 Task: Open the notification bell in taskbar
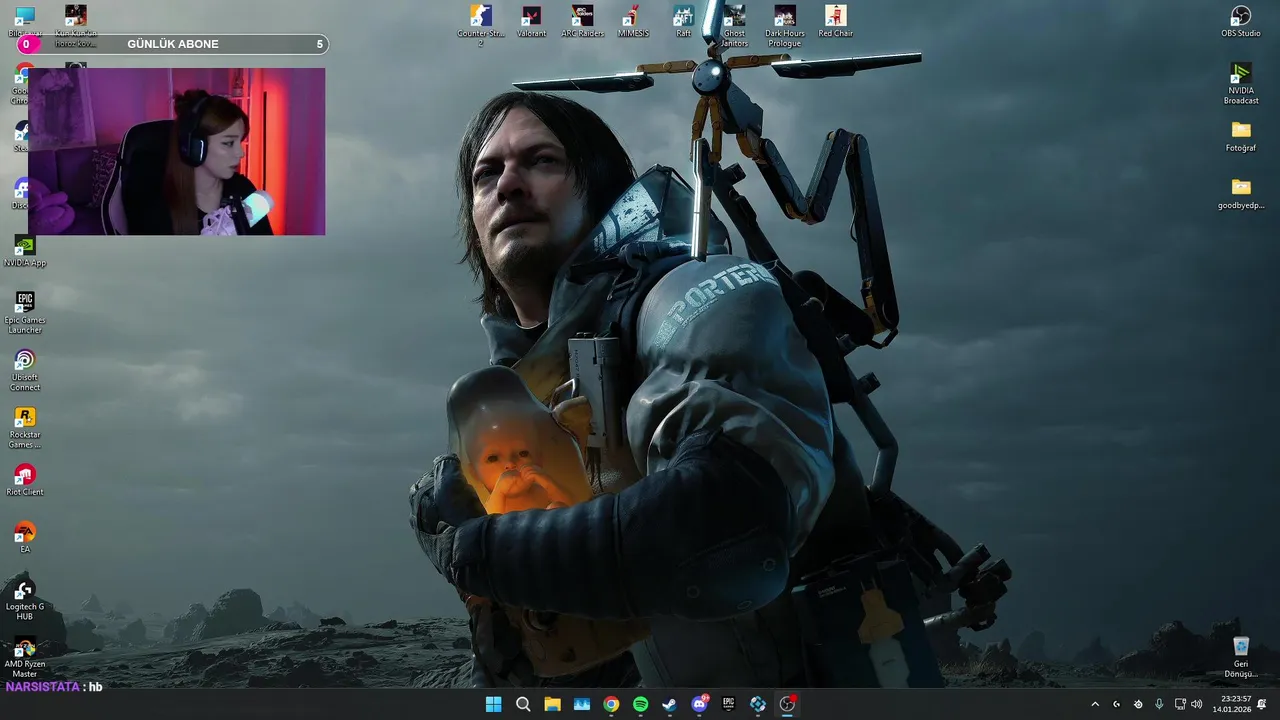1262,704
